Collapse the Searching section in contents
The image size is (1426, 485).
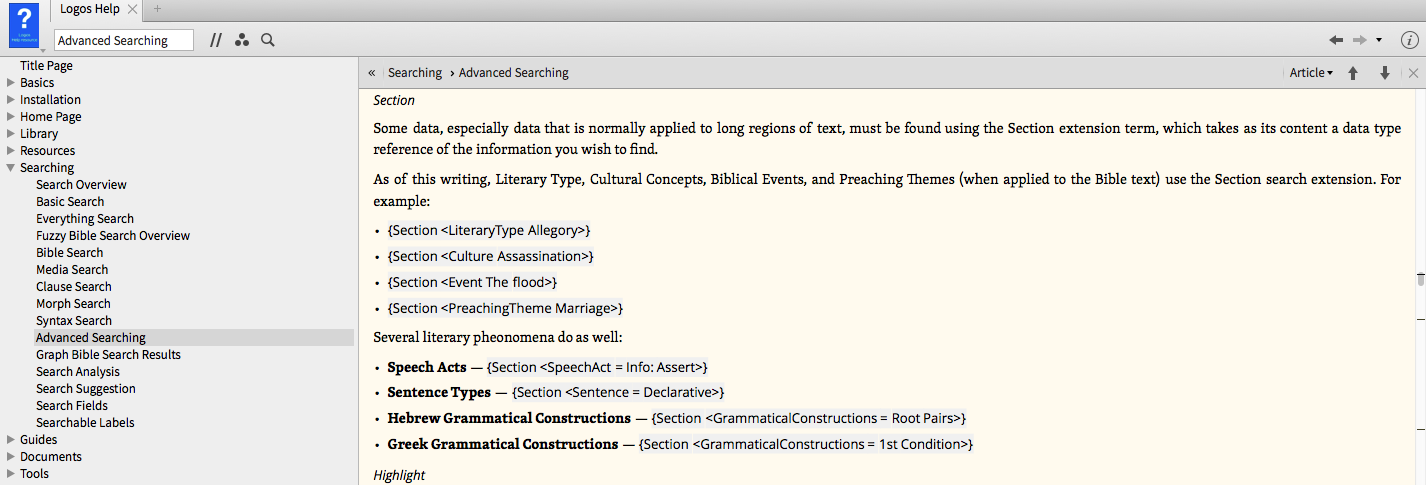11,168
